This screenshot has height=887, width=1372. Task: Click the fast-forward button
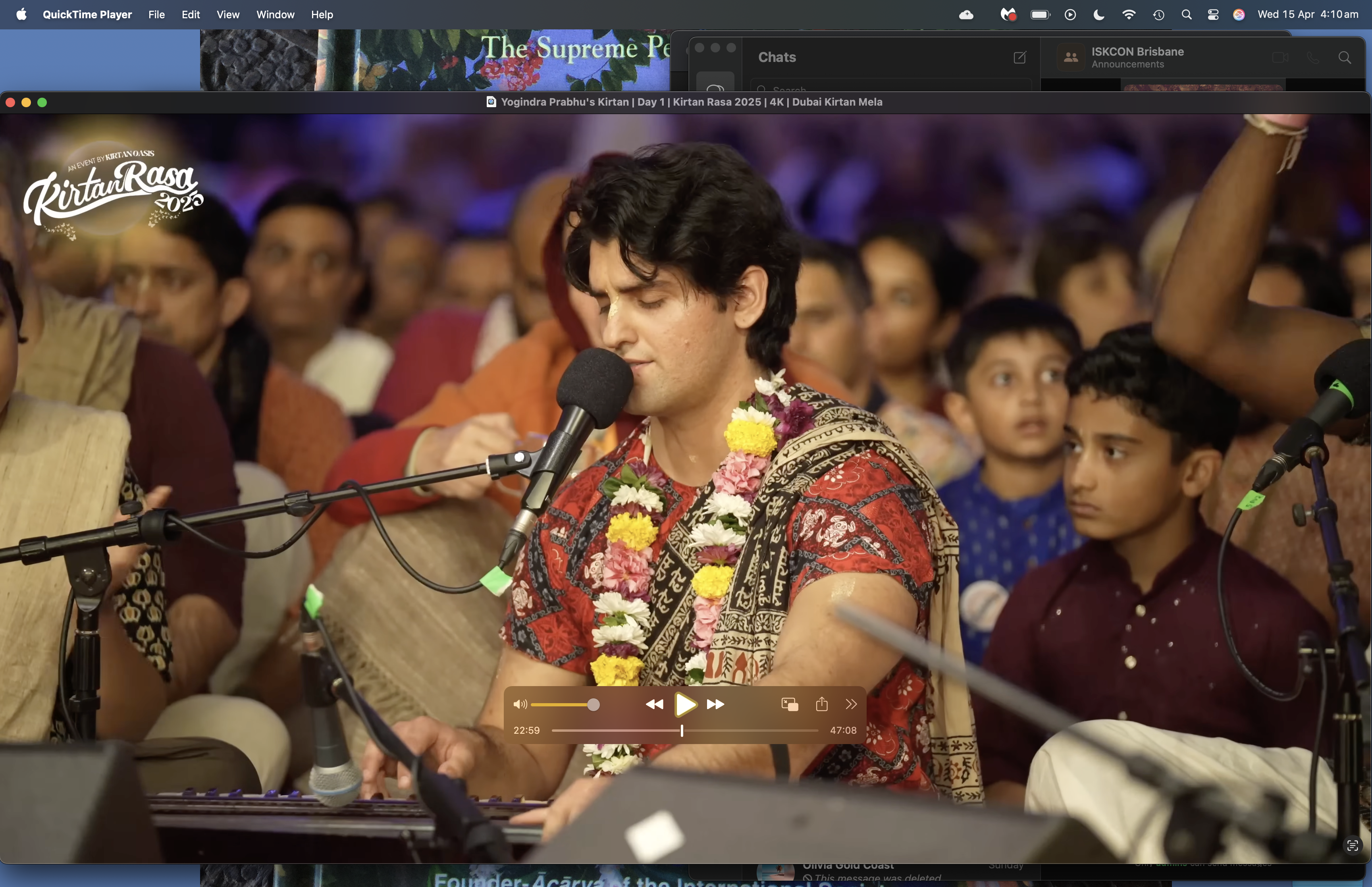(x=715, y=704)
